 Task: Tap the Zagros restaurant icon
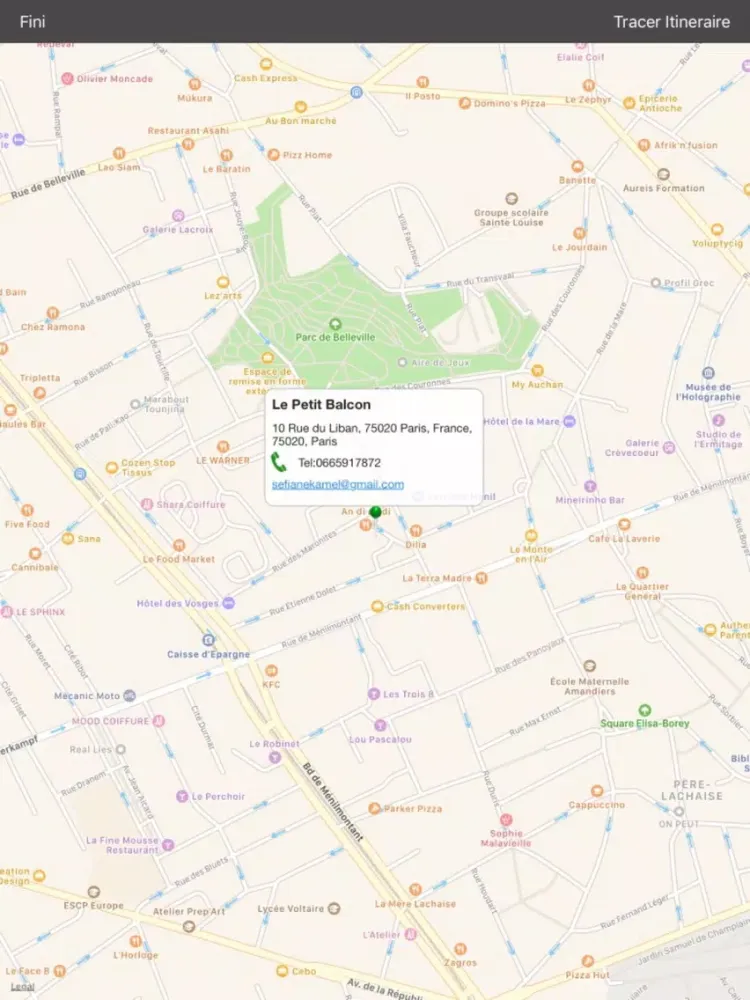pyautogui.click(x=460, y=949)
